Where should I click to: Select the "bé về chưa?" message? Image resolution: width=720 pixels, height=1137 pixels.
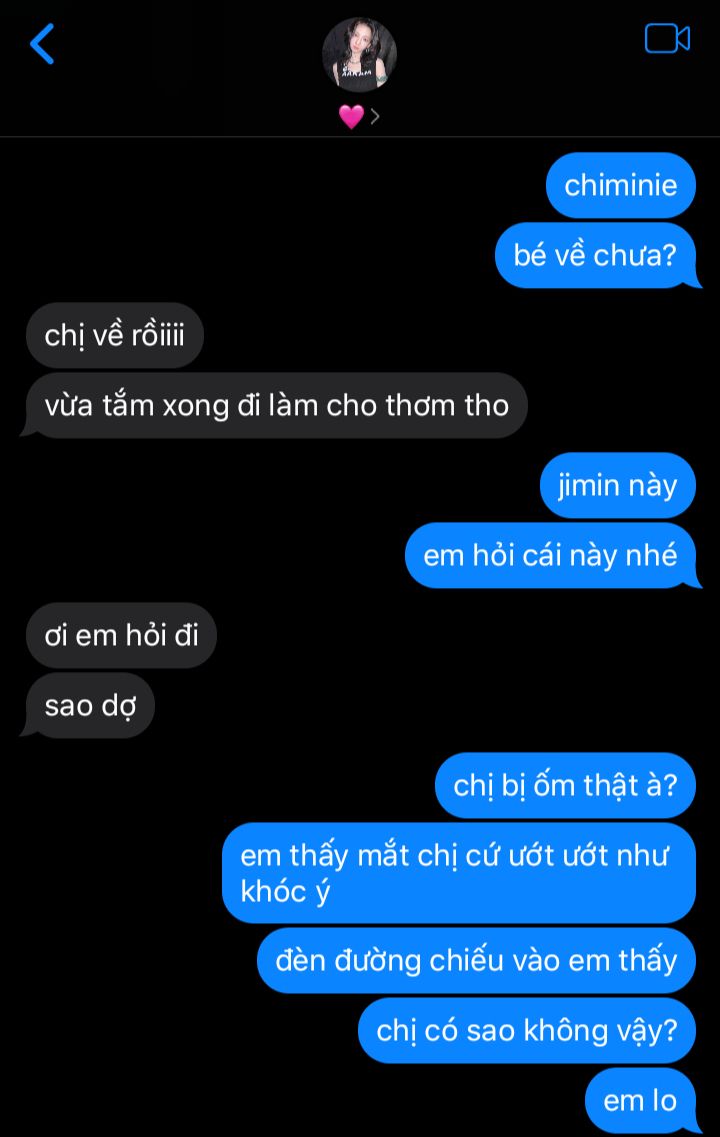coord(596,255)
